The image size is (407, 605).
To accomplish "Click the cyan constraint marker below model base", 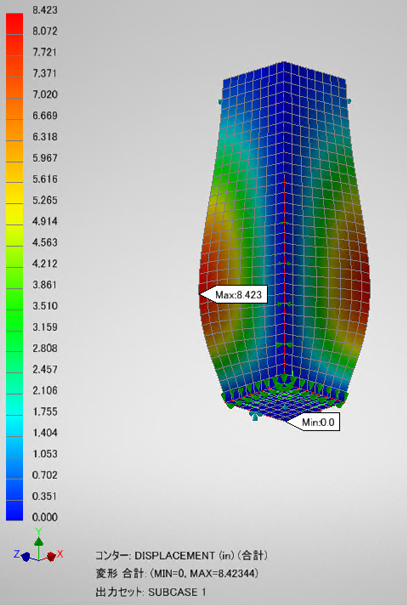I will tap(255, 416).
